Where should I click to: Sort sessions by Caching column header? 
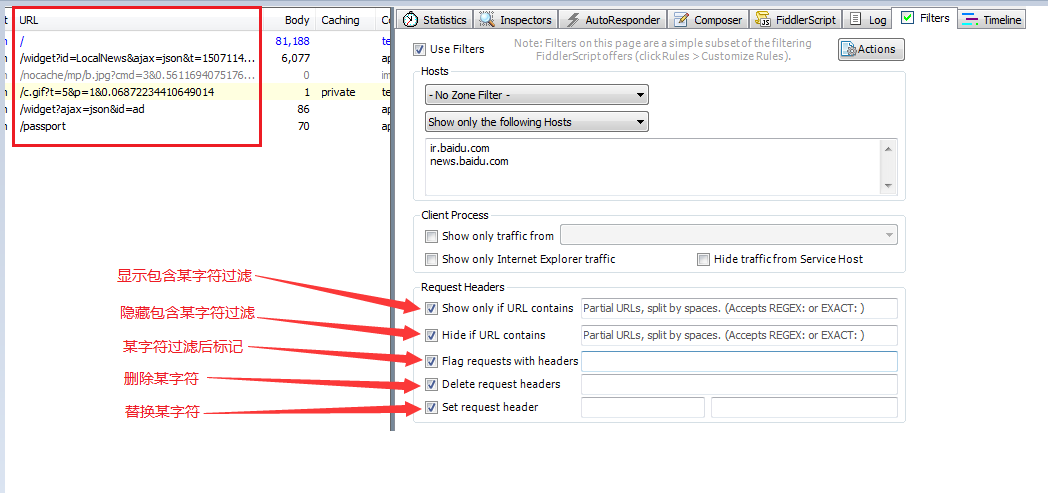coord(346,20)
